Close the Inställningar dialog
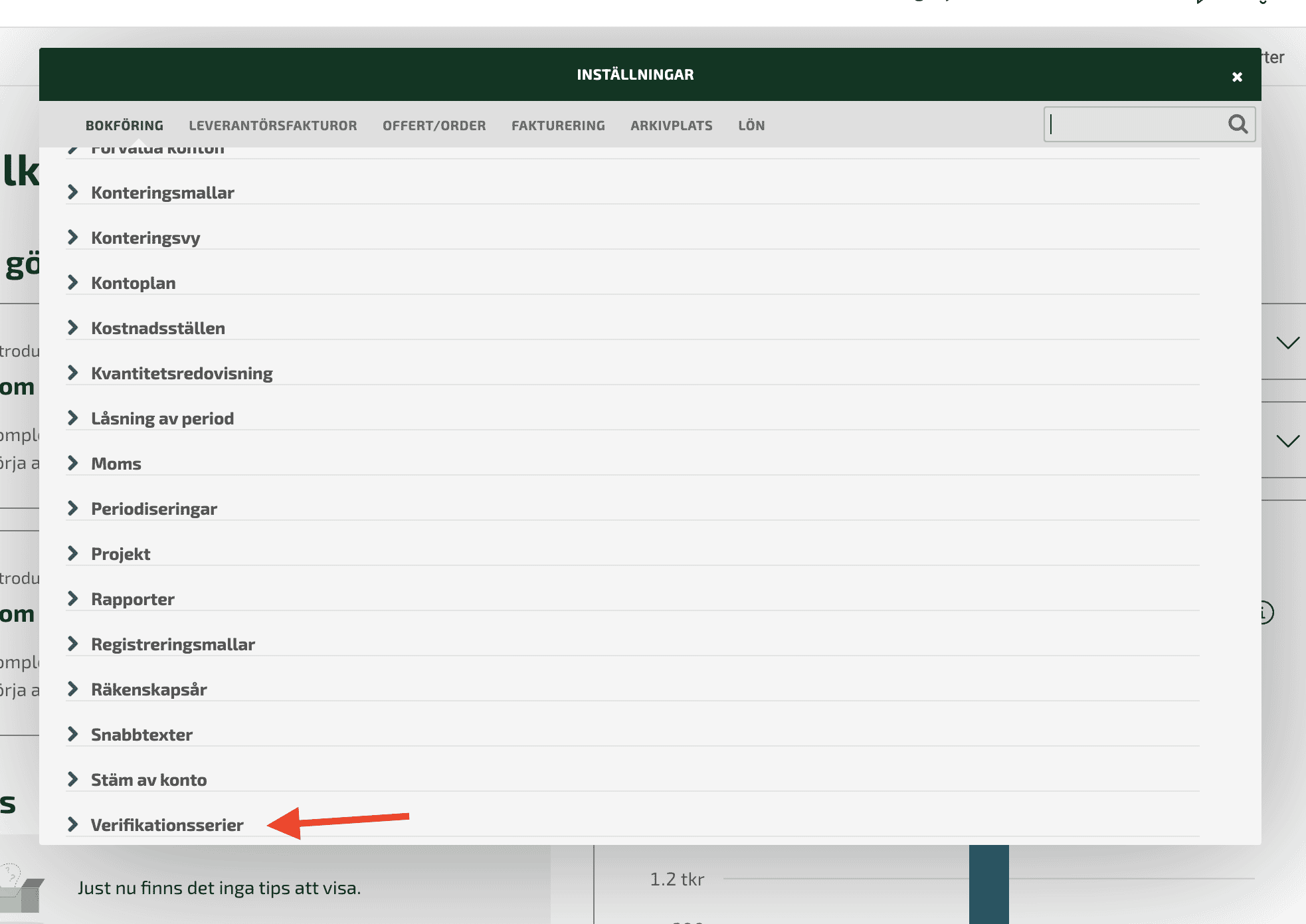This screenshot has width=1306, height=924. (1237, 77)
